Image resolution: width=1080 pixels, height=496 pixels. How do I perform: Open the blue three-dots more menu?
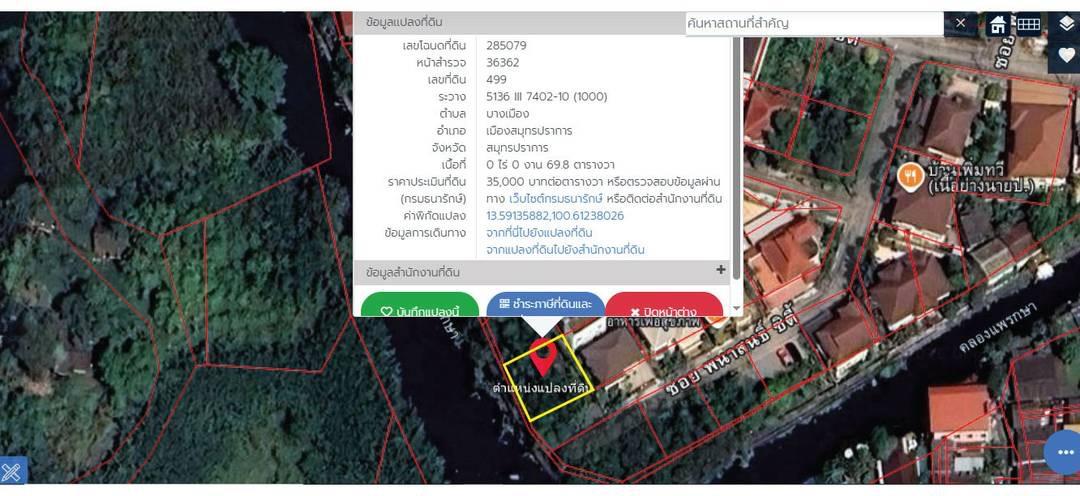1063,453
